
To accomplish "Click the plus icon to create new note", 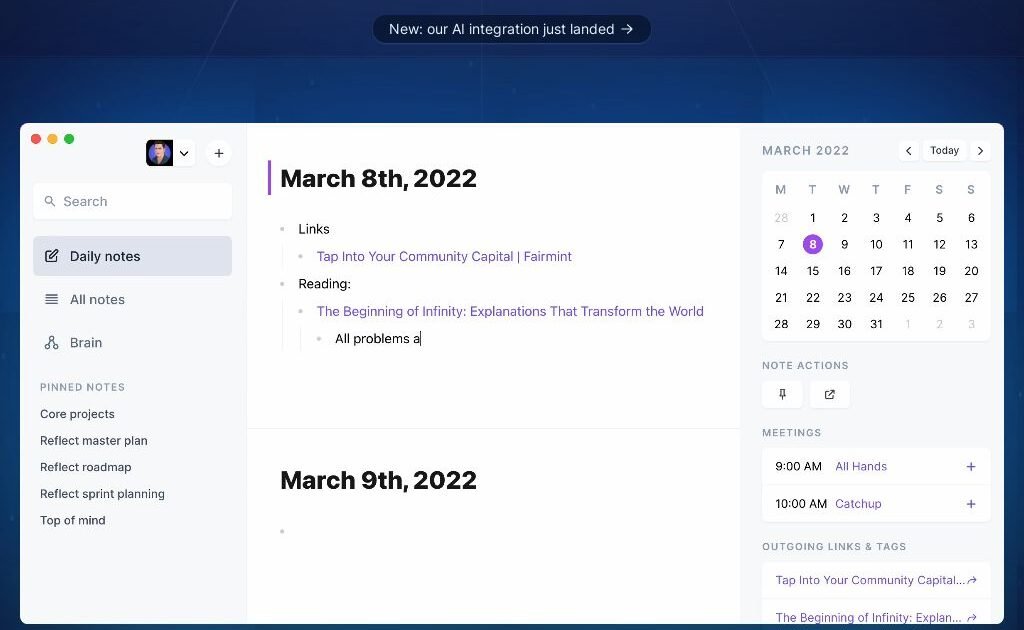I will 219,153.
